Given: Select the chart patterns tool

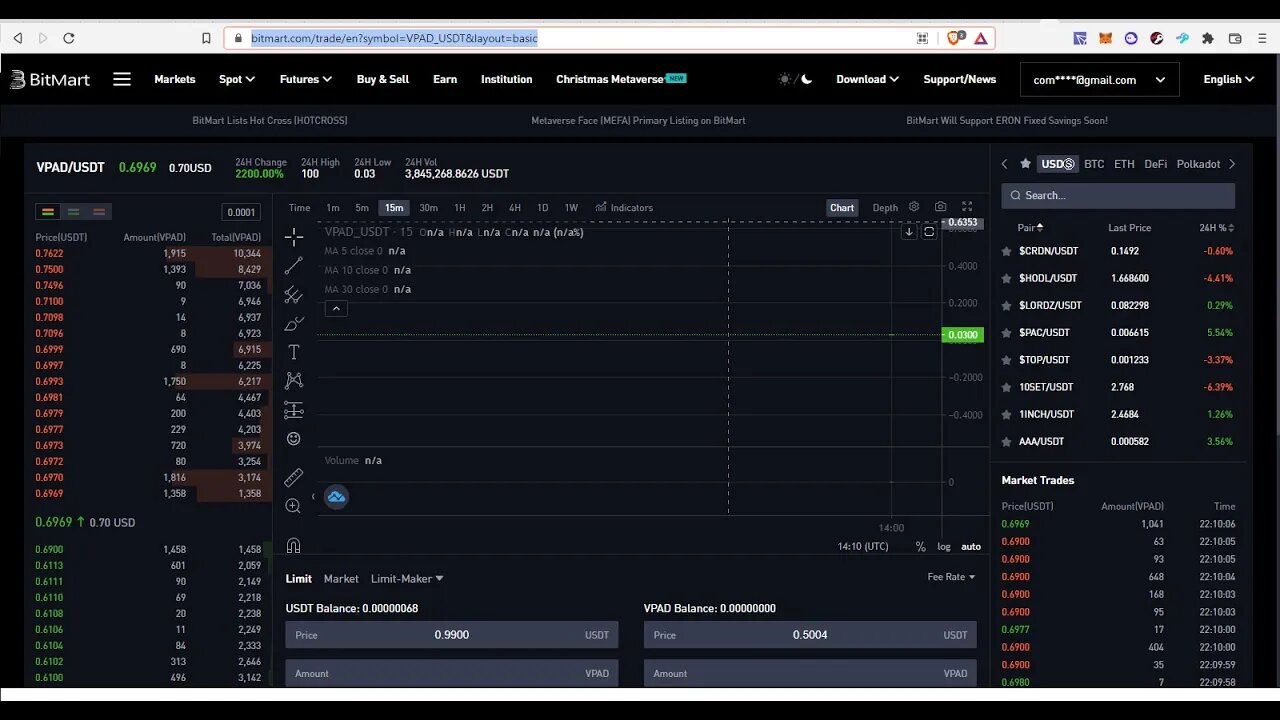Looking at the screenshot, I should pos(293,381).
